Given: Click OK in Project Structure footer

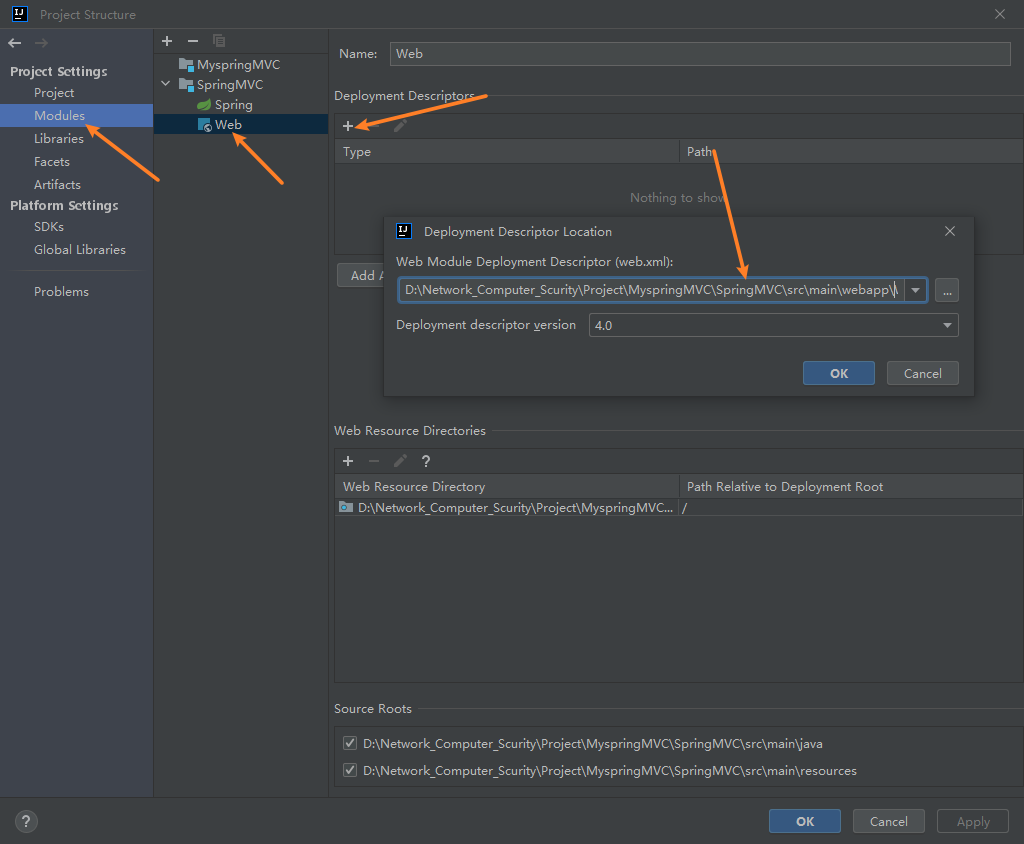Looking at the screenshot, I should (x=805, y=821).
